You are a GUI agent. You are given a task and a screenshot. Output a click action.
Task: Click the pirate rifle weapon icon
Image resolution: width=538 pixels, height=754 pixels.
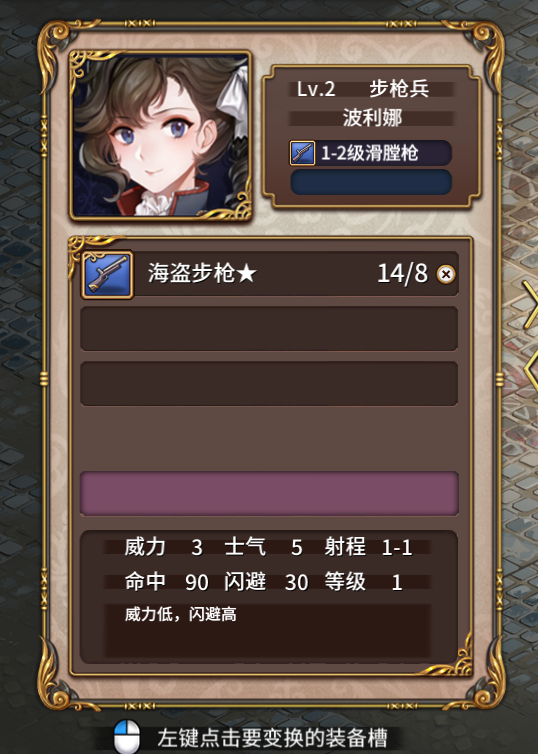click(x=107, y=275)
